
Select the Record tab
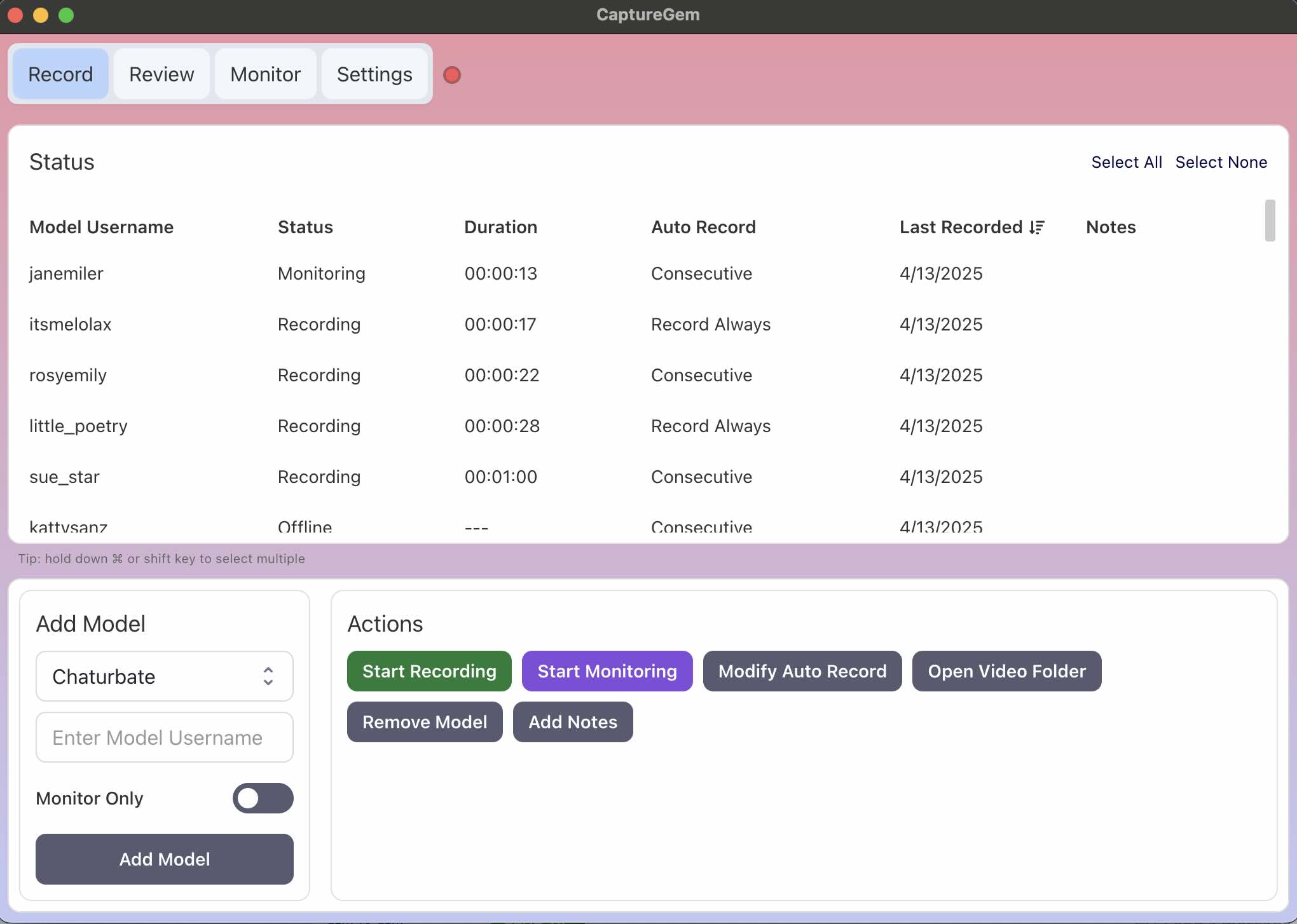60,74
